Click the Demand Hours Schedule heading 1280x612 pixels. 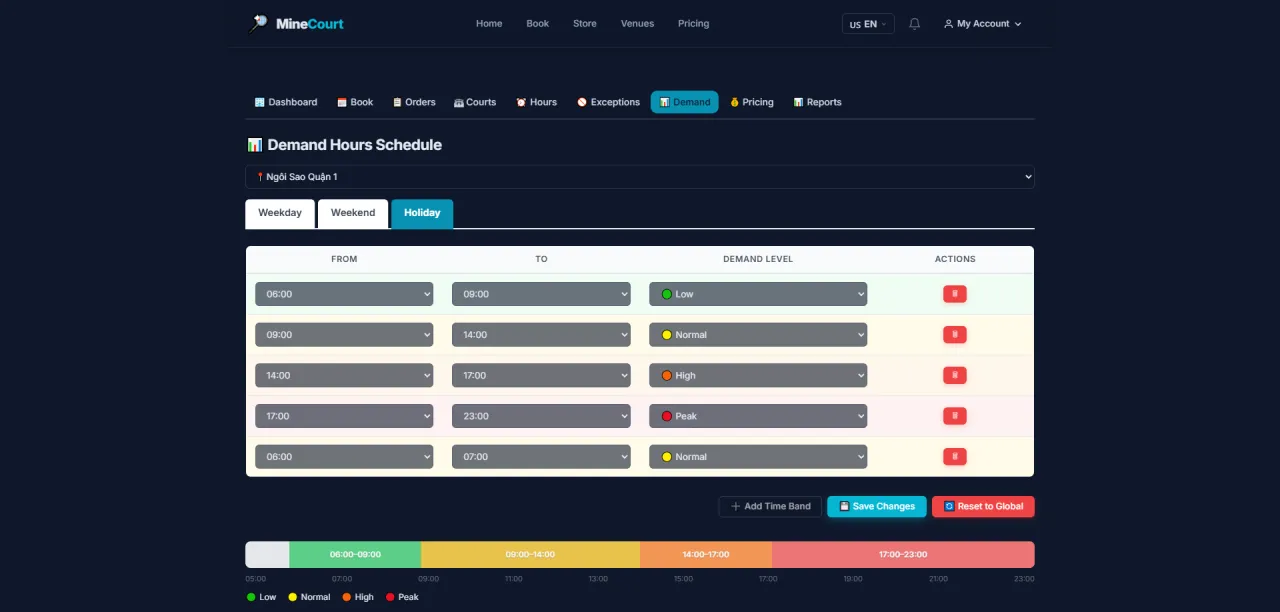(344, 145)
